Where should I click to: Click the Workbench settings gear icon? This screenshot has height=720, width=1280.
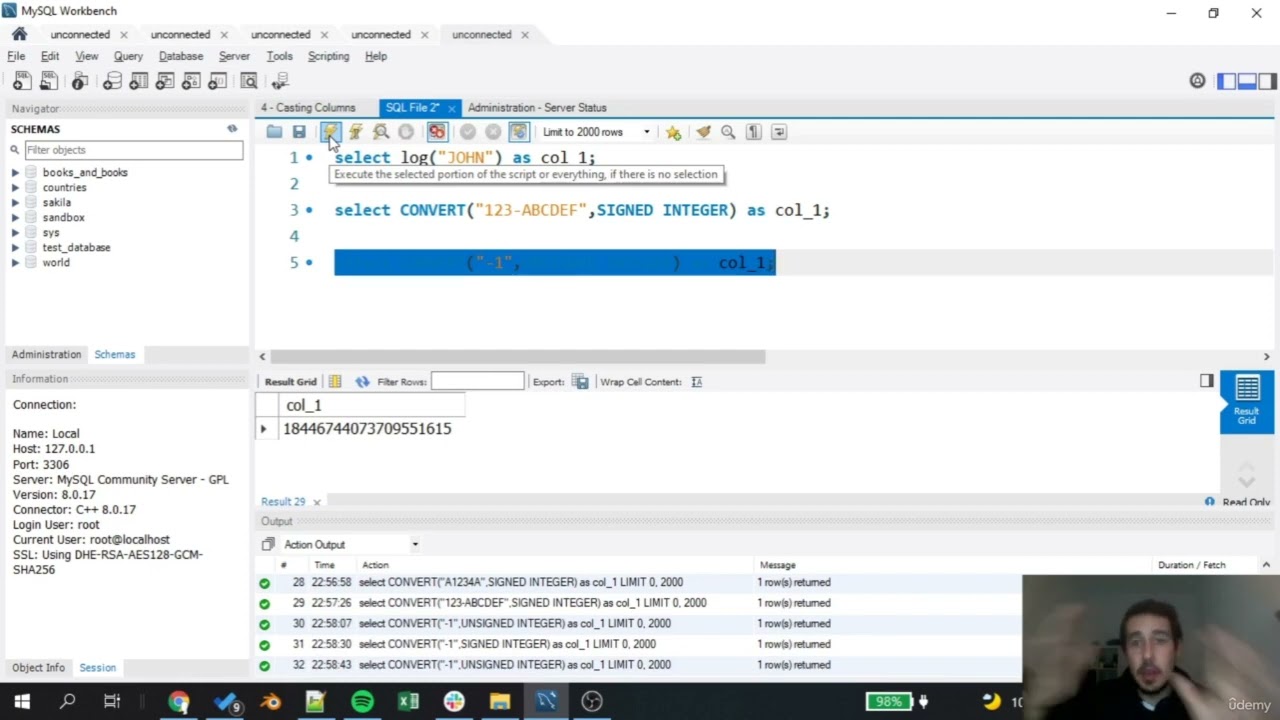click(x=1197, y=81)
